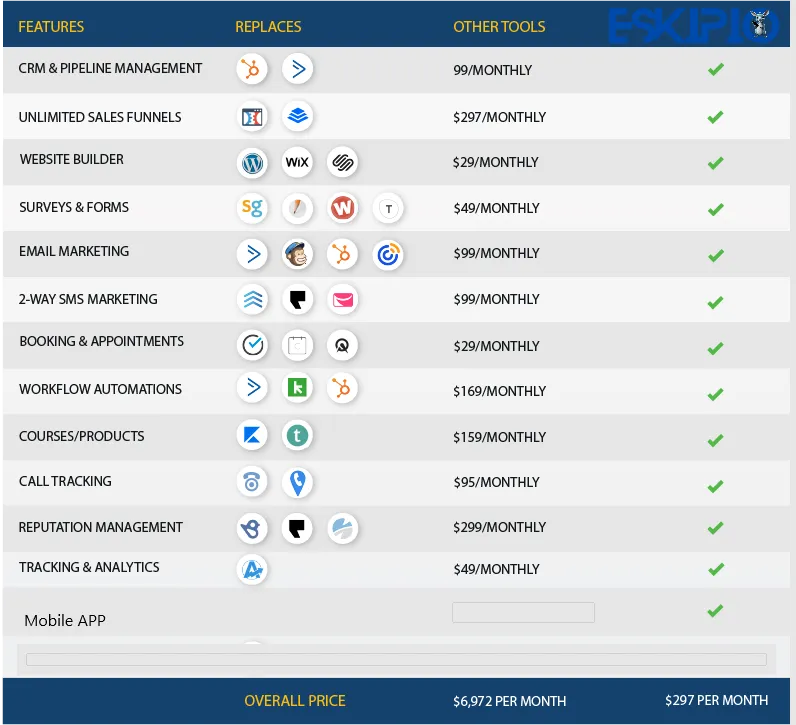Click SG icon in Surveys & Forms row

[x=252, y=208]
